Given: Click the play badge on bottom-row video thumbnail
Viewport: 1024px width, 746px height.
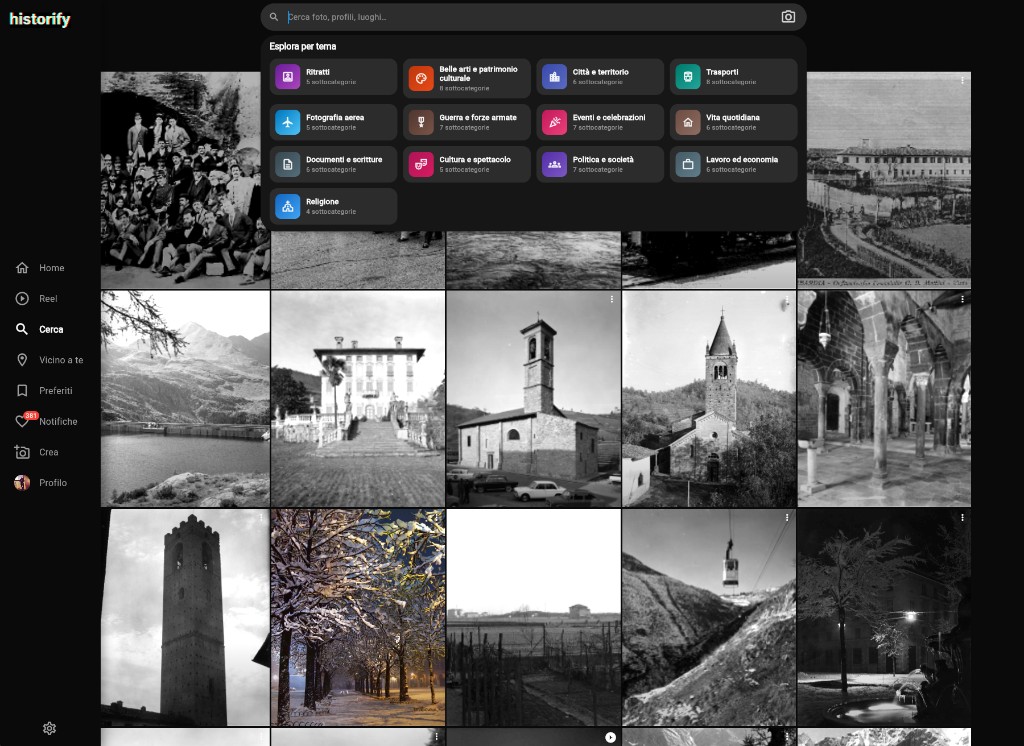Looking at the screenshot, I should pos(610,738).
